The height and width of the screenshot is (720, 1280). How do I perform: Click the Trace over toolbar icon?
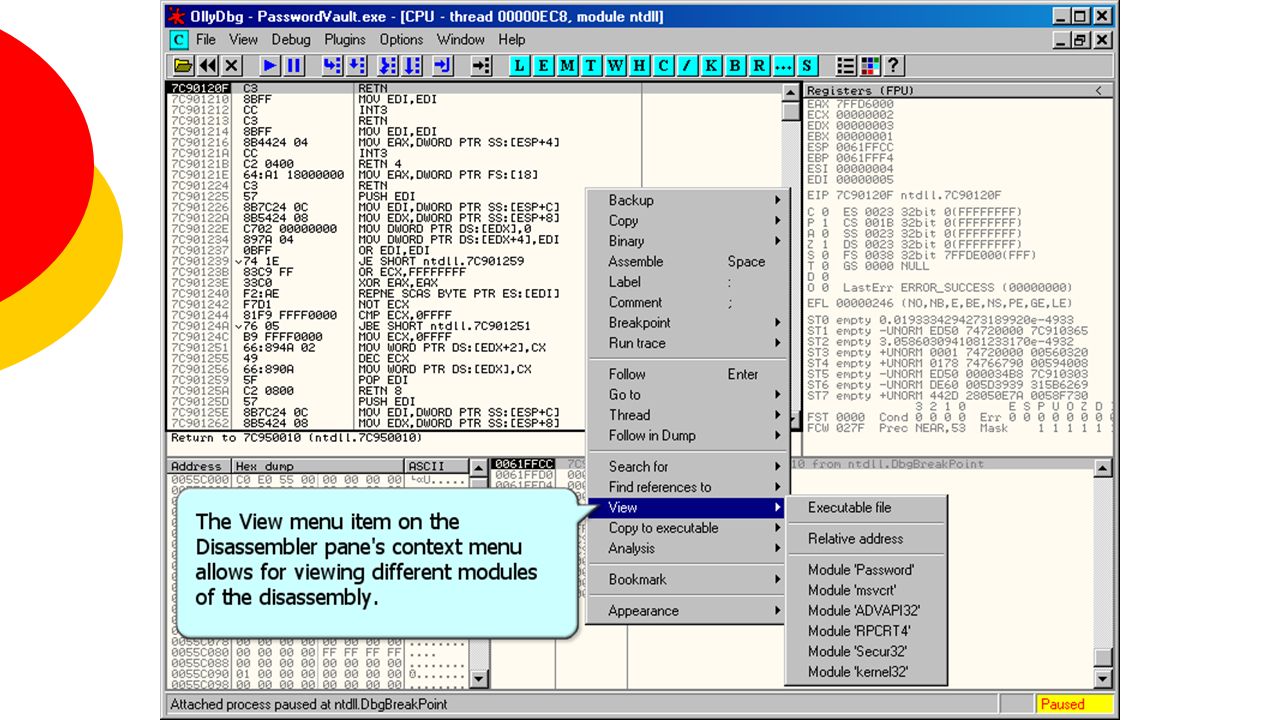[x=413, y=66]
